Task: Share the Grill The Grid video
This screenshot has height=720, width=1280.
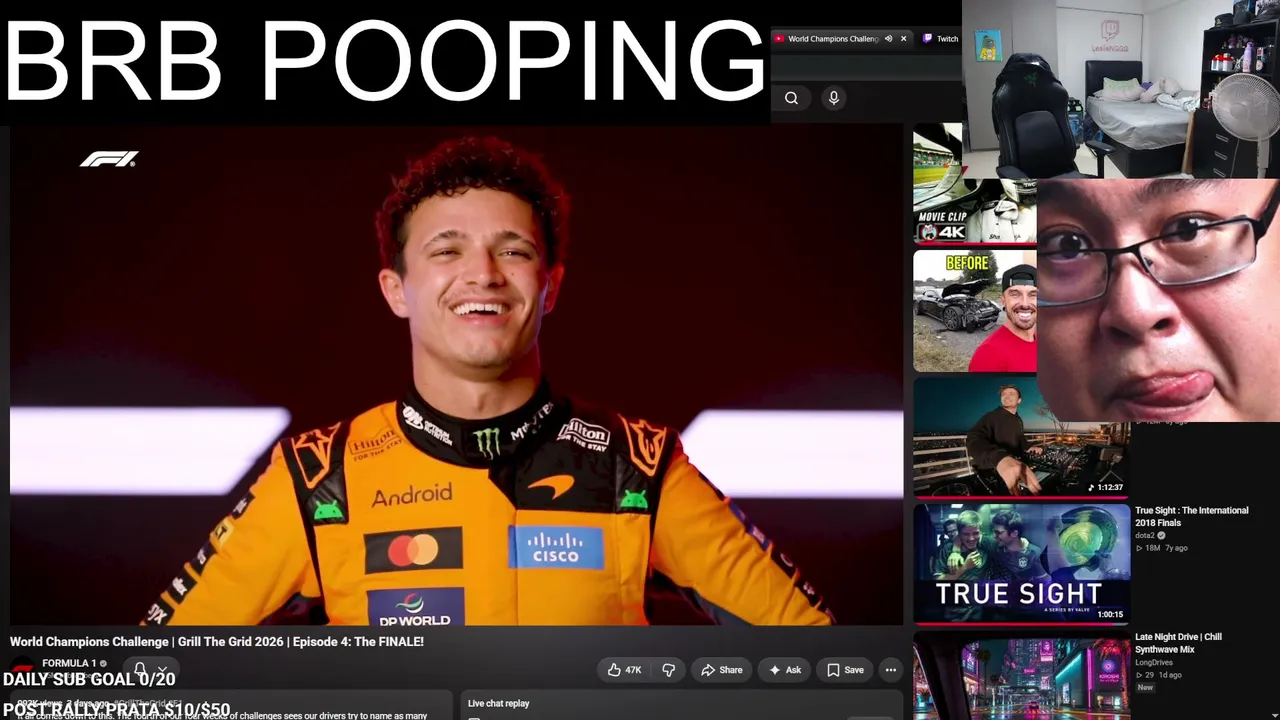Action: pos(721,670)
